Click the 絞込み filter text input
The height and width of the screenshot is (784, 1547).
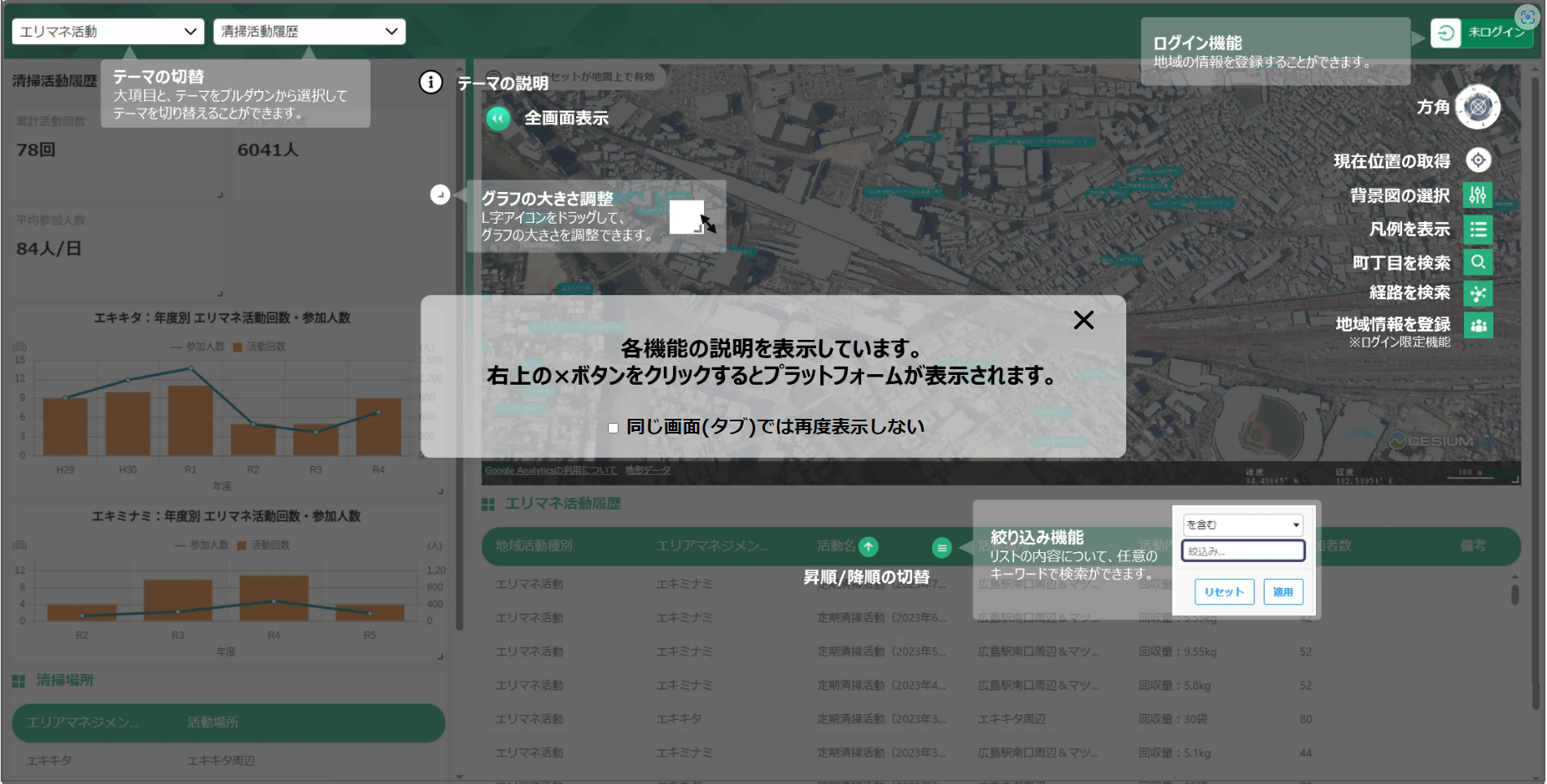point(1243,551)
